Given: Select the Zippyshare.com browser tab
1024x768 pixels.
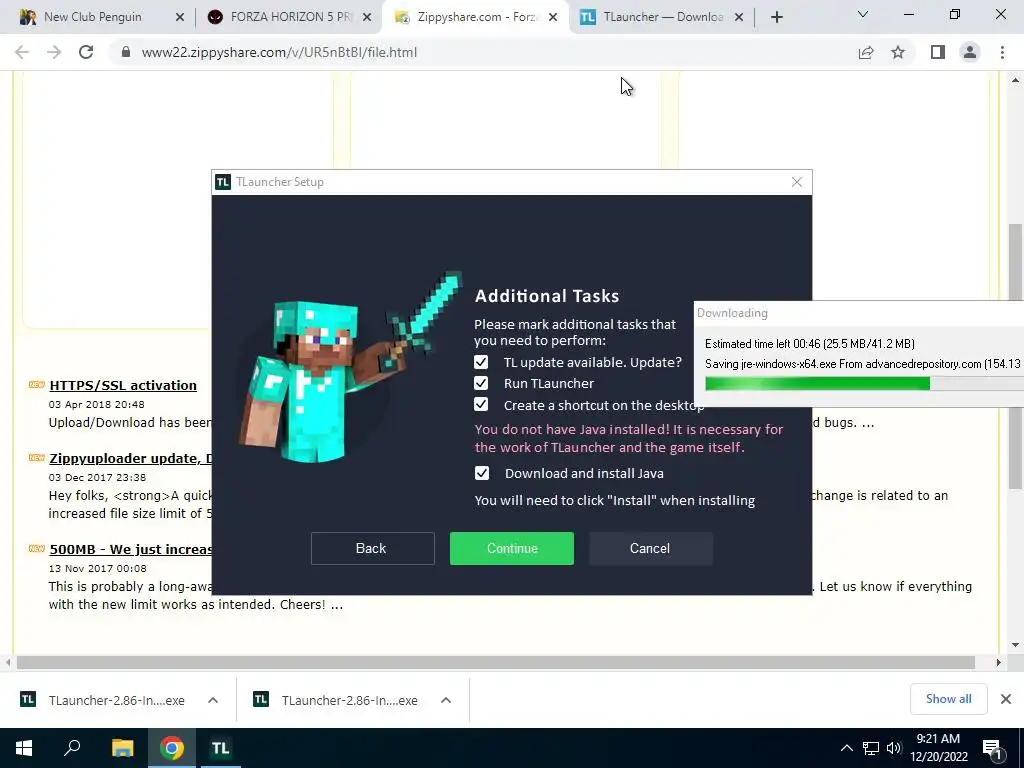Looking at the screenshot, I should tap(475, 17).
